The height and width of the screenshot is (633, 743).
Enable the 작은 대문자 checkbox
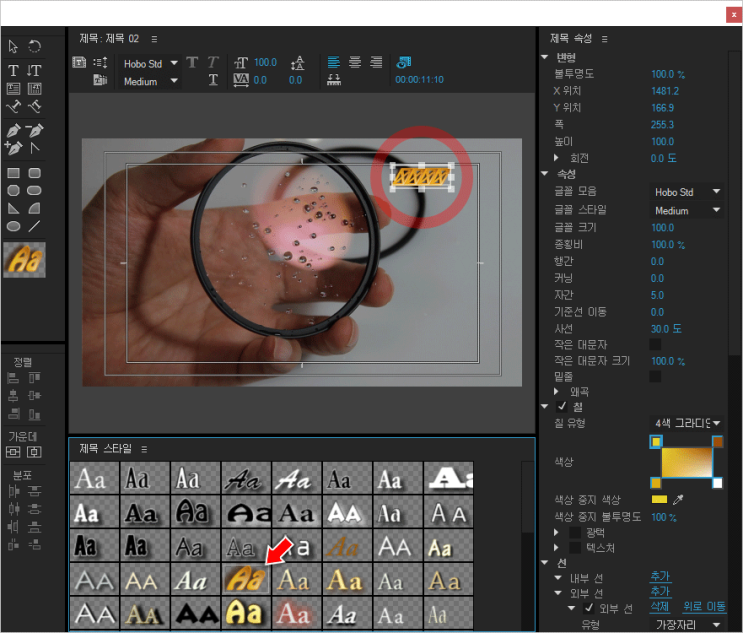tap(655, 344)
